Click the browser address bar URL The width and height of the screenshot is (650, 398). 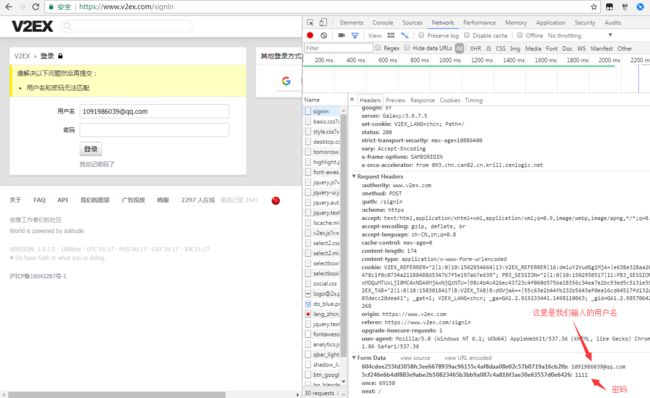[x=126, y=7]
